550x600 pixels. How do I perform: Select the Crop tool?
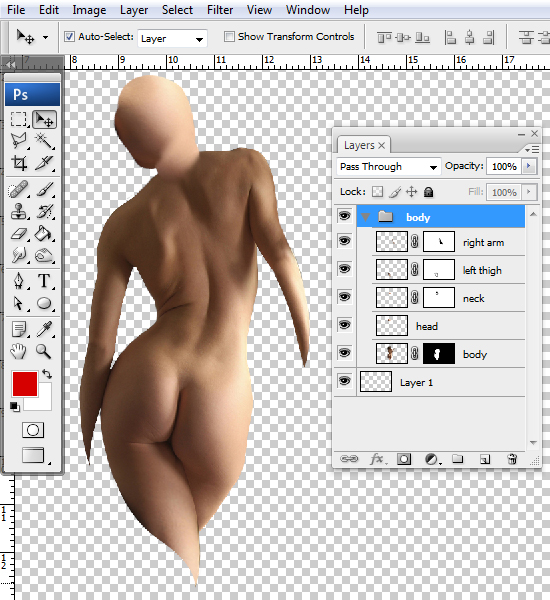19,162
